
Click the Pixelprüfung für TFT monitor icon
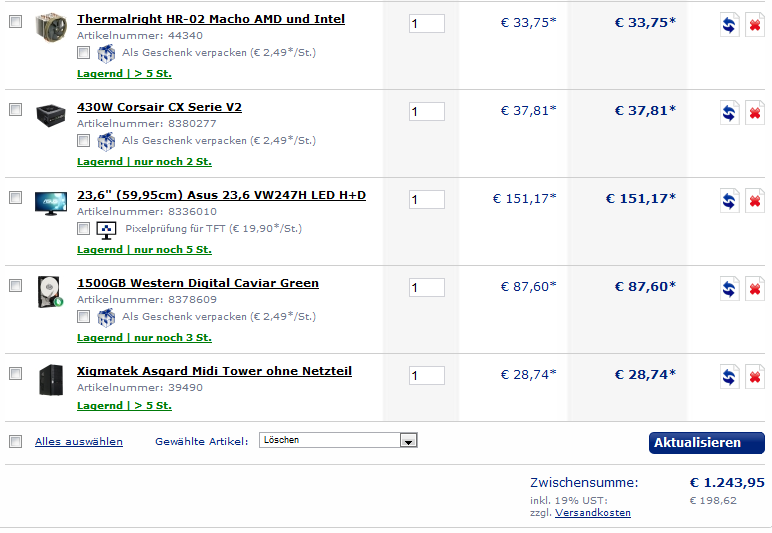(x=106, y=230)
